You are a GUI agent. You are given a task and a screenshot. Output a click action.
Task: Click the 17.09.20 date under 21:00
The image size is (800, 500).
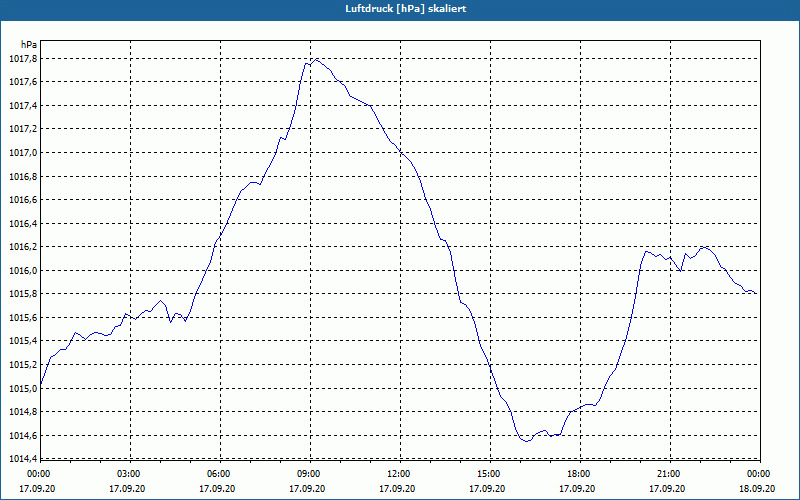(x=667, y=488)
